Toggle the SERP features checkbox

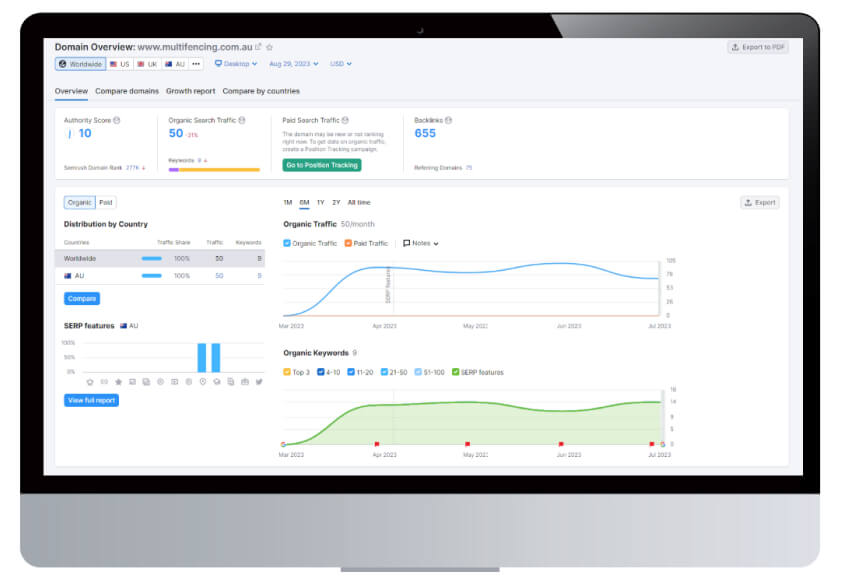click(x=455, y=372)
